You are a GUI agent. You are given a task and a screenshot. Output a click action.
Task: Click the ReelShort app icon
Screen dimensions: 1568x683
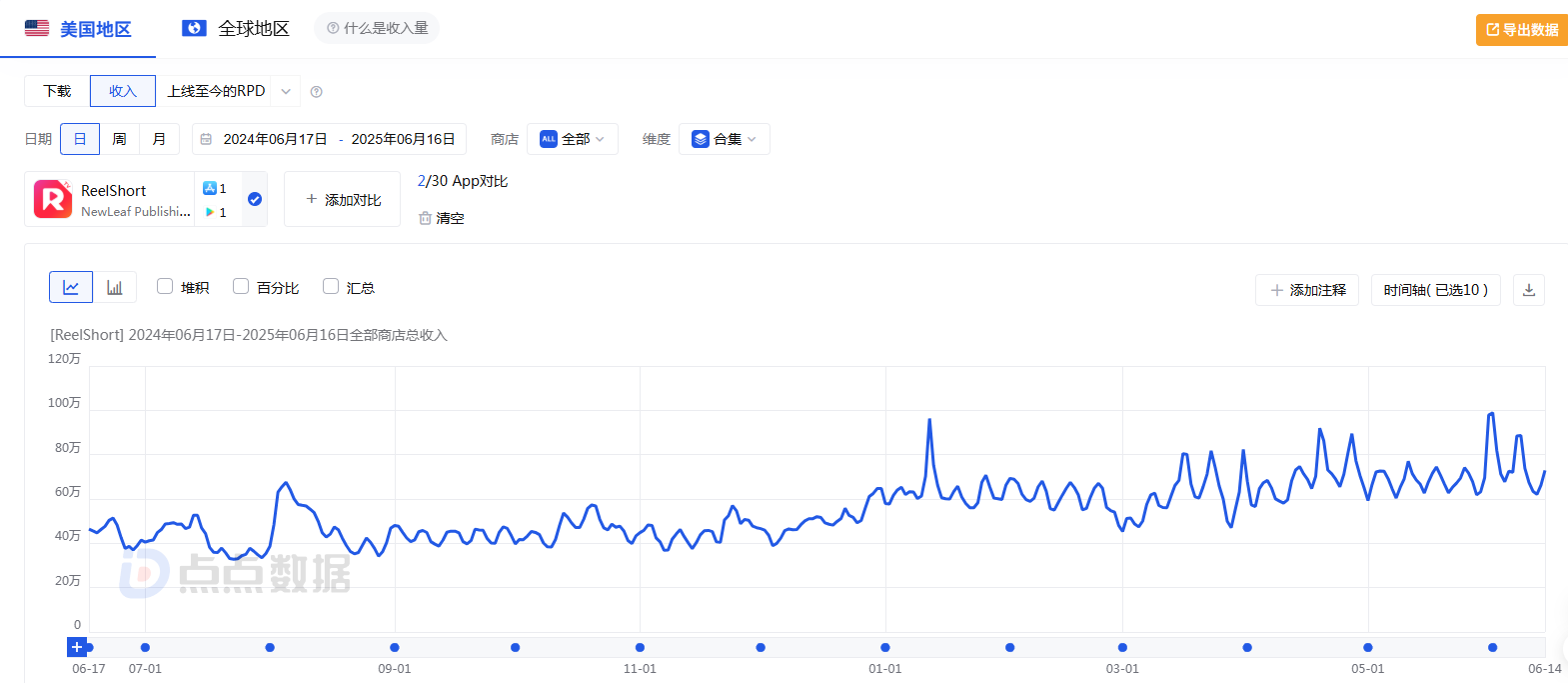53,199
